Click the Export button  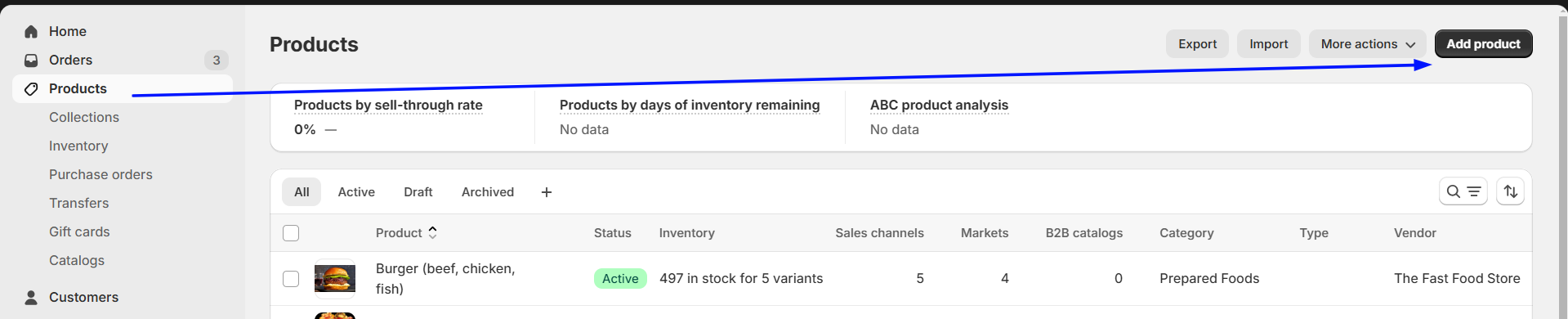click(1197, 44)
